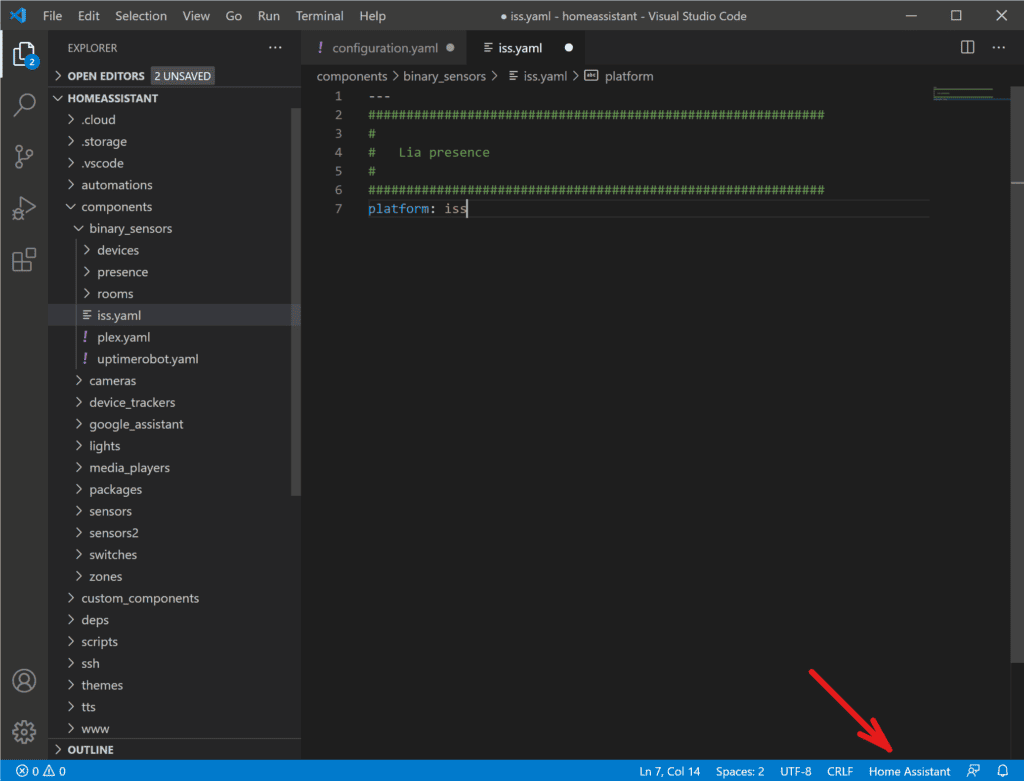This screenshot has height=781, width=1024.
Task: Expand the .vscode folder
Action: [x=175, y=163]
